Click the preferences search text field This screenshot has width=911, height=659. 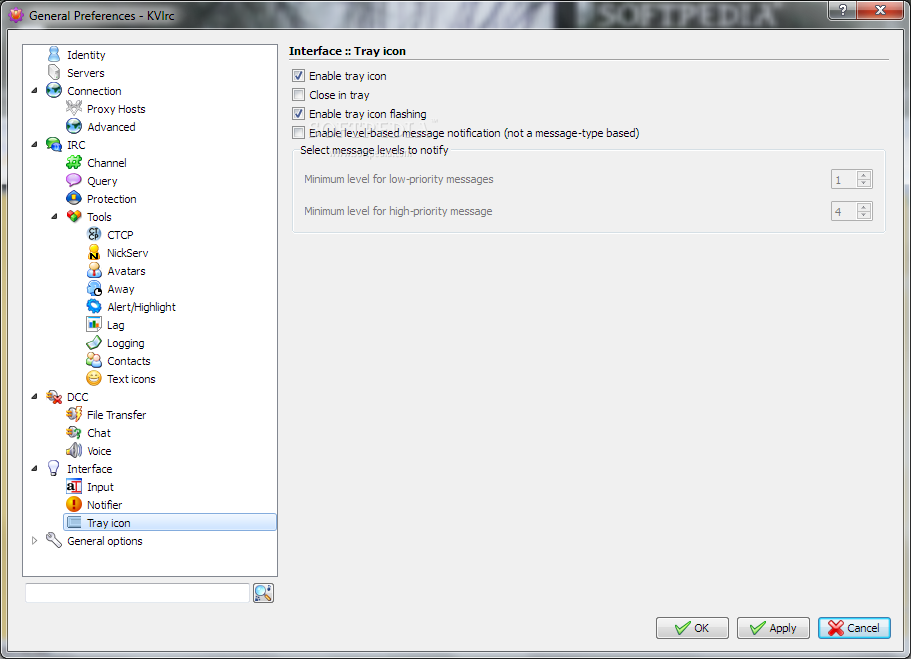tap(138, 593)
